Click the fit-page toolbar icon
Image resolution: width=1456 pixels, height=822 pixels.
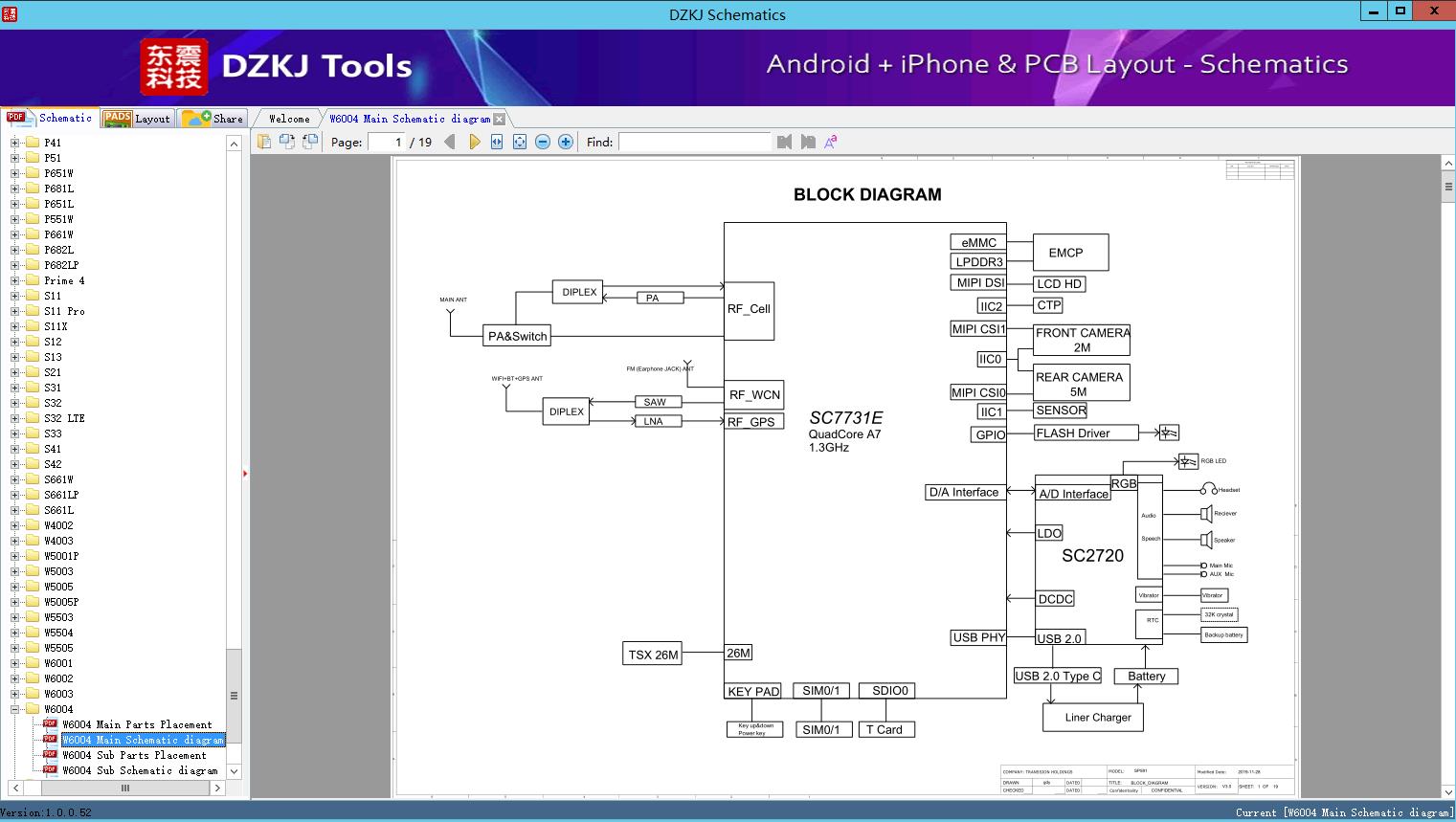519,141
